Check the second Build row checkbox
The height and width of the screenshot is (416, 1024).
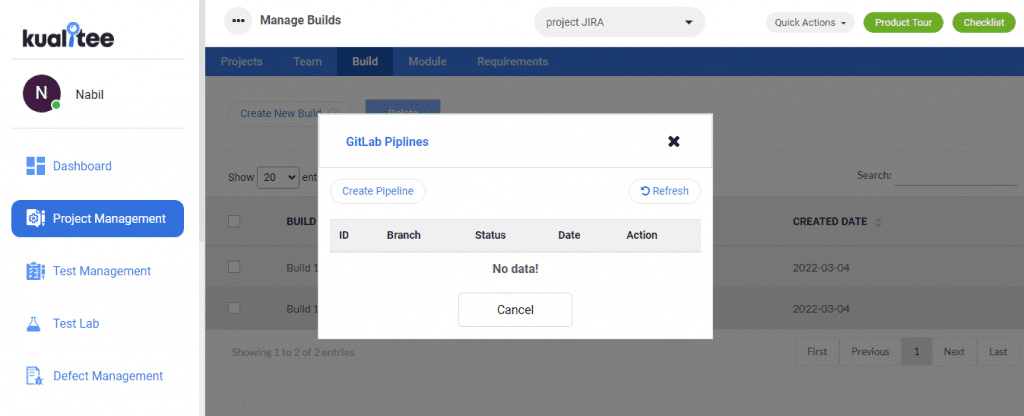pos(234,308)
